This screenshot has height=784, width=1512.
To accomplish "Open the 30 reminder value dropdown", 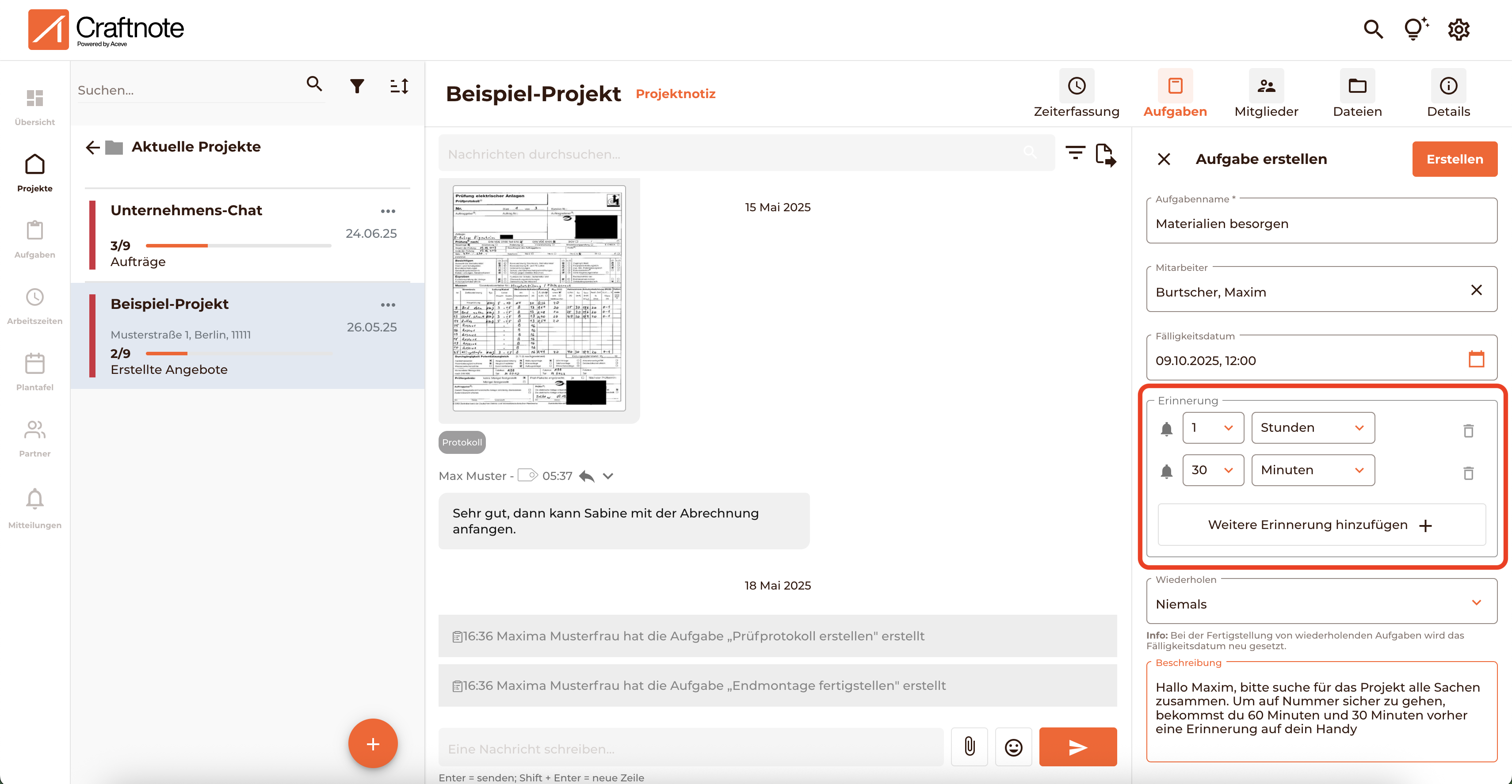I will point(1213,470).
